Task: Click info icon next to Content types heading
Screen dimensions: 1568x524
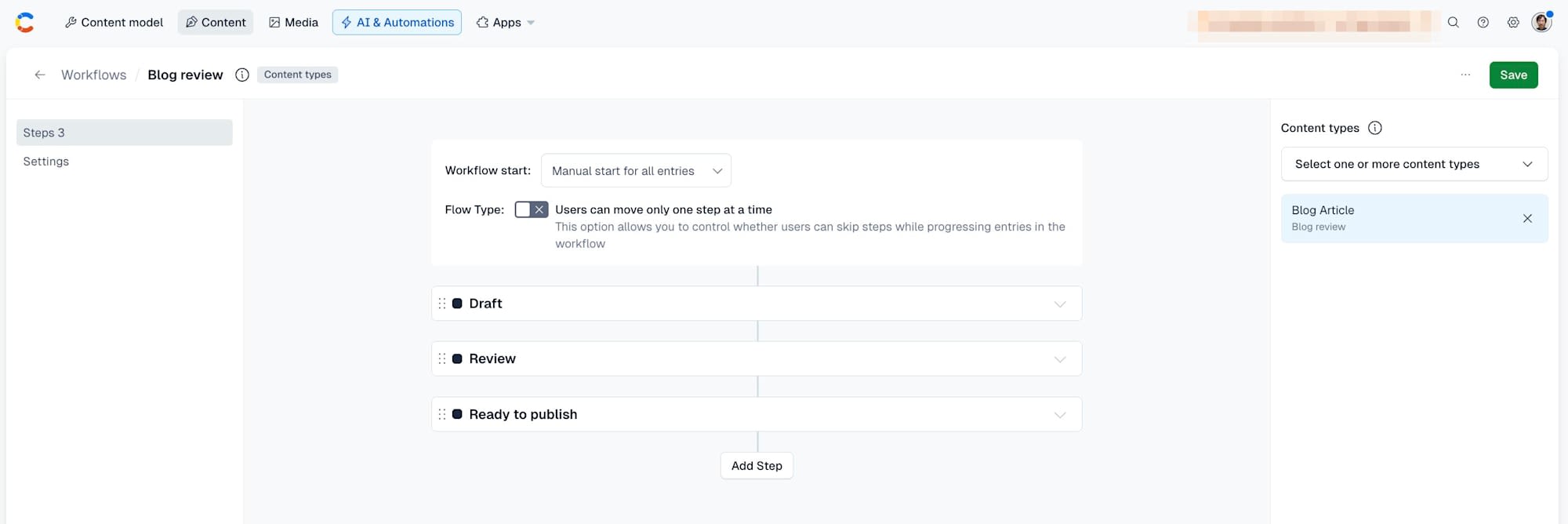Action: 1375,128
